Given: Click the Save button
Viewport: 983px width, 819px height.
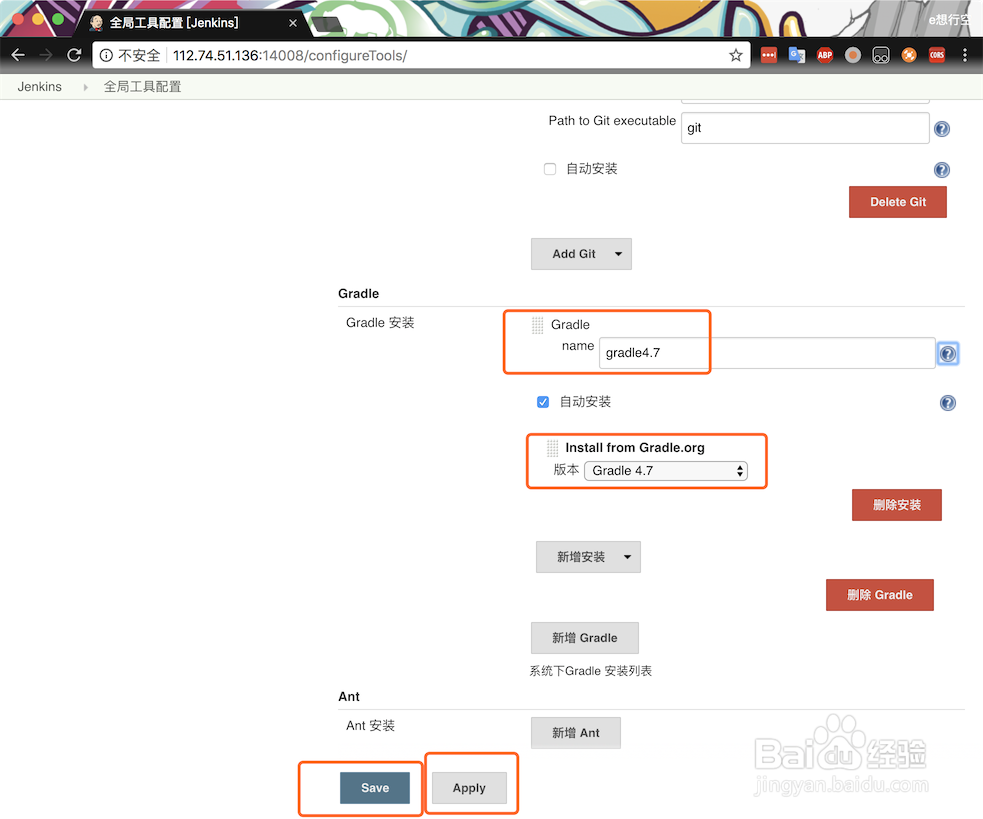Looking at the screenshot, I should pos(374,788).
